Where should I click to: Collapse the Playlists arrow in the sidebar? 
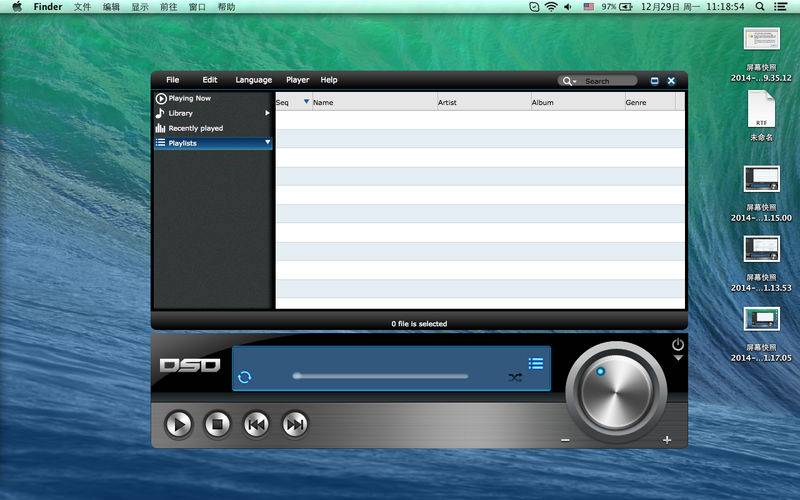click(267, 142)
